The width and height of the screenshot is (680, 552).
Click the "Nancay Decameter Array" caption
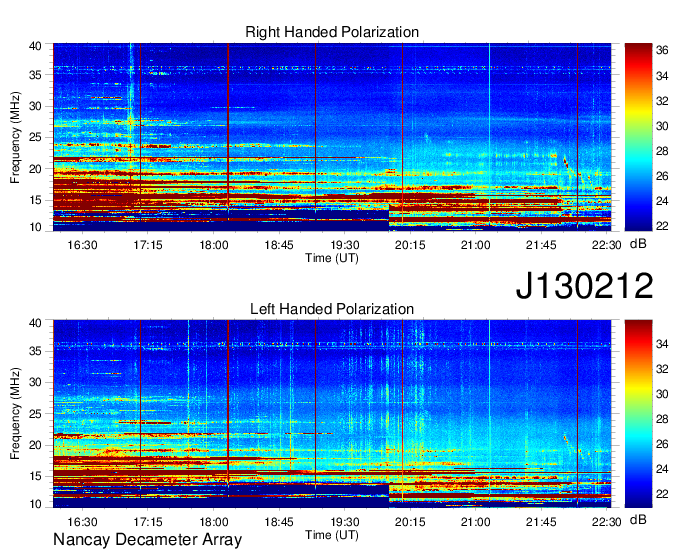[x=147, y=539]
